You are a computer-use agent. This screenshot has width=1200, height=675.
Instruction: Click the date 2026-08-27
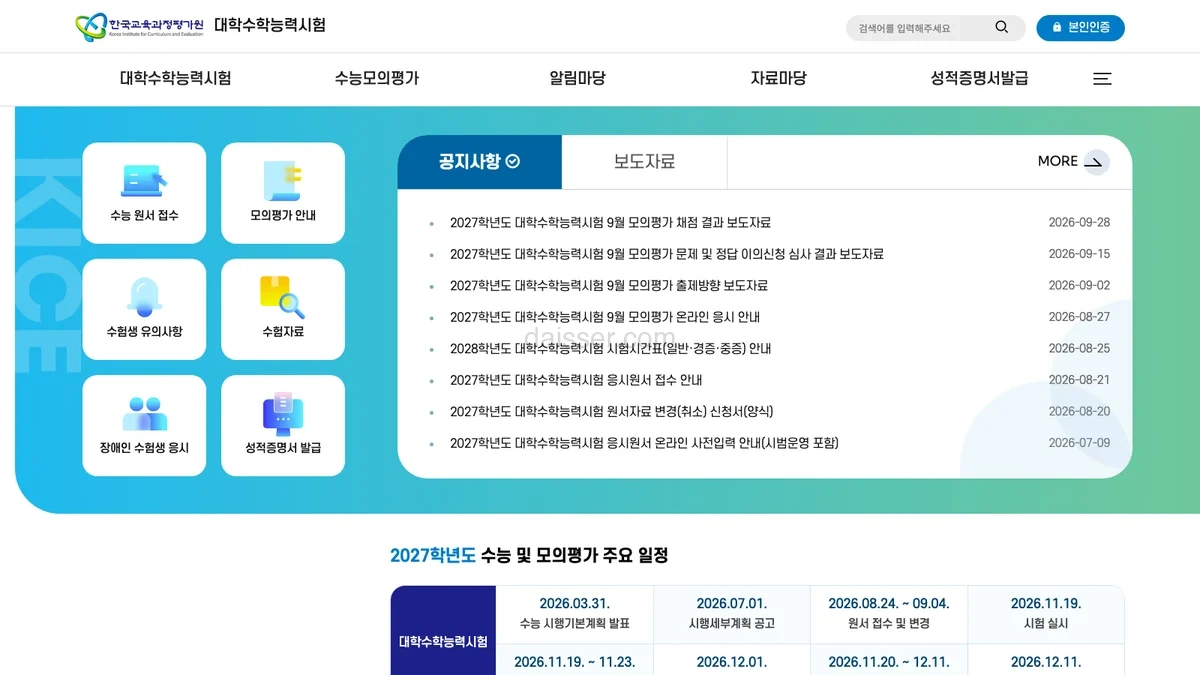pos(1079,317)
